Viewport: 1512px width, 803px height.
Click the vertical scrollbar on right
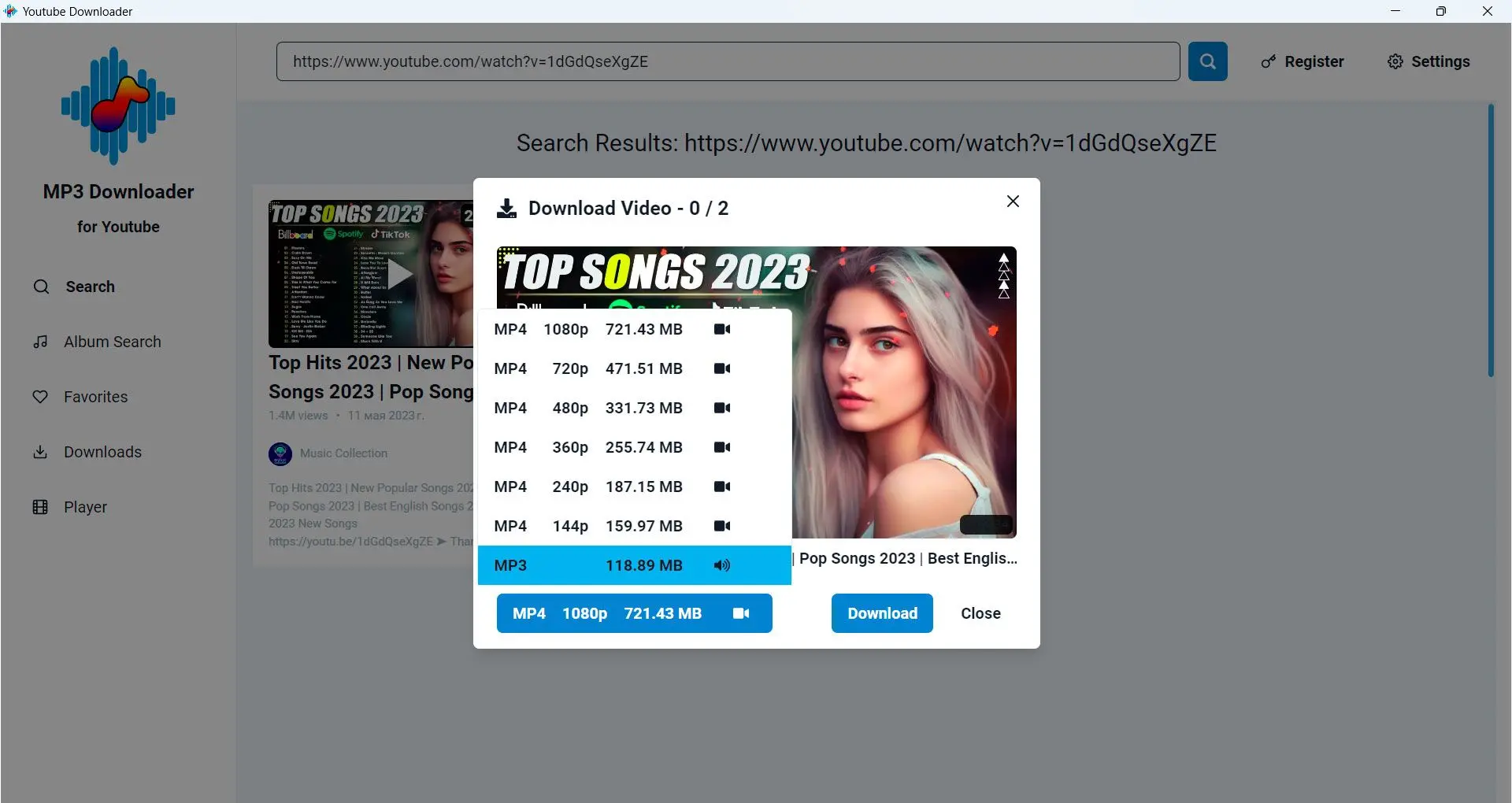pyautogui.click(x=1491, y=240)
